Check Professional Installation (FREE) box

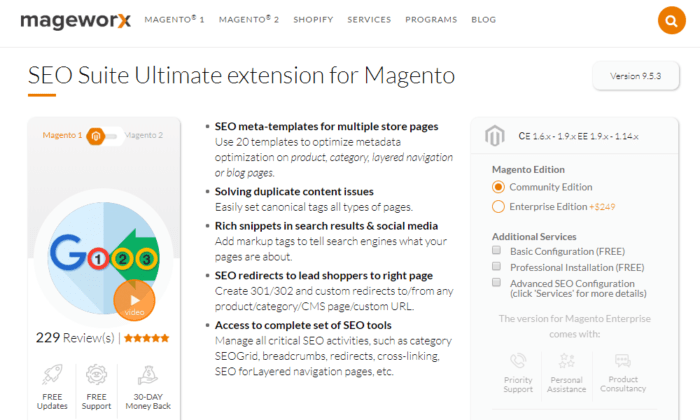click(496, 266)
